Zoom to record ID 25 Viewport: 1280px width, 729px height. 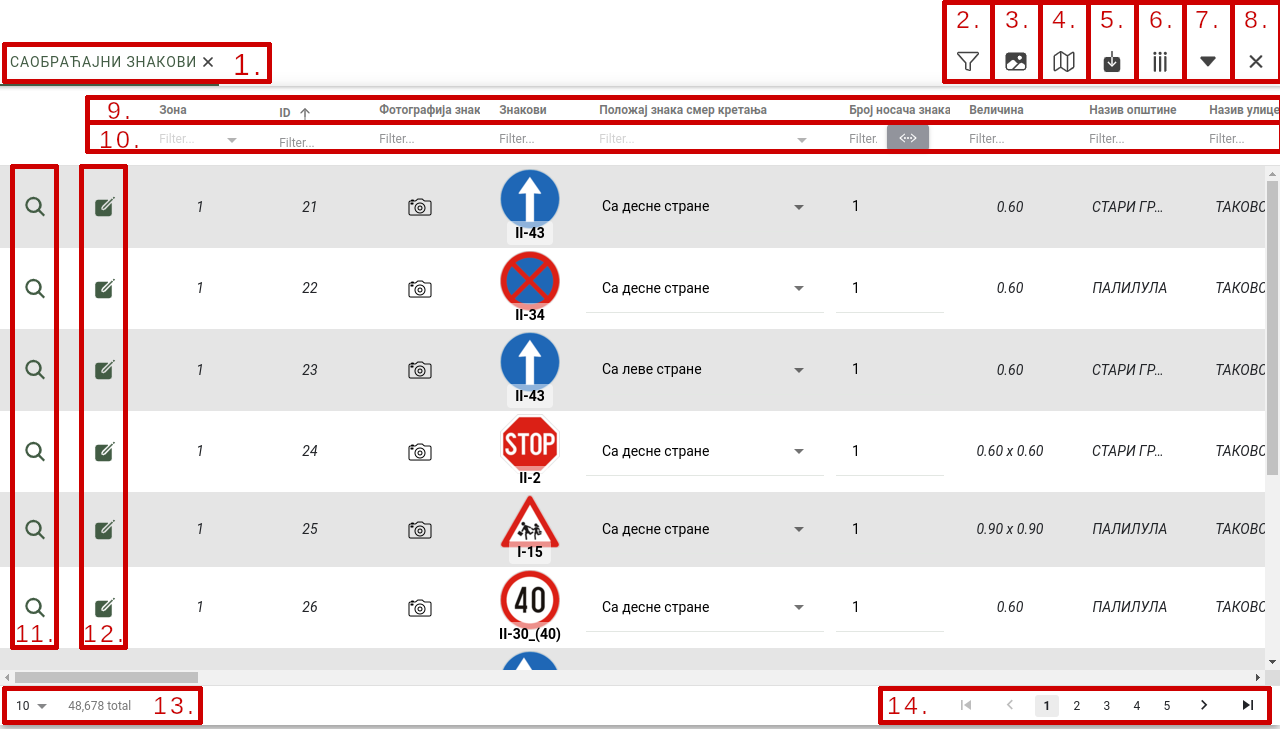coord(35,530)
